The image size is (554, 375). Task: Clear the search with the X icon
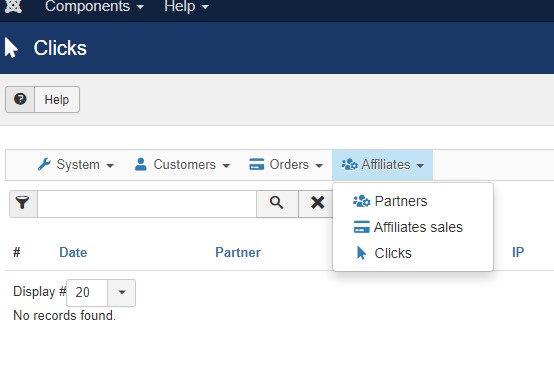pyautogui.click(x=317, y=203)
